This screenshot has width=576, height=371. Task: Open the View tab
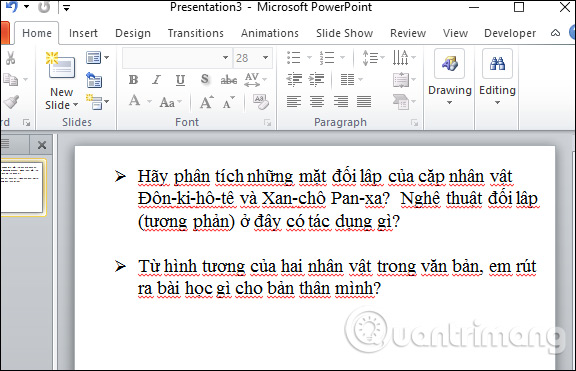(456, 33)
